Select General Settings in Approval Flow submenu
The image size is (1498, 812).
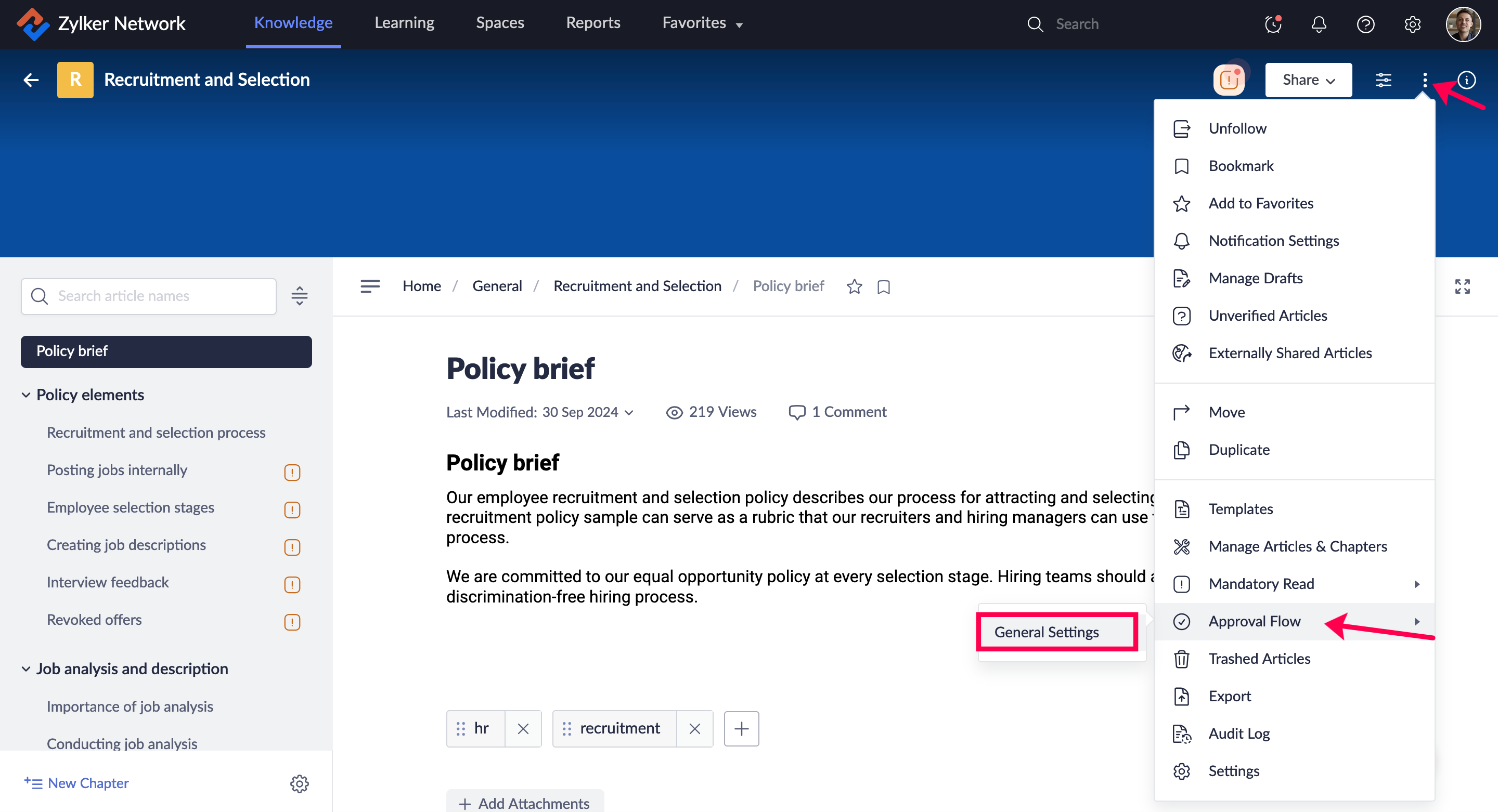point(1046,632)
